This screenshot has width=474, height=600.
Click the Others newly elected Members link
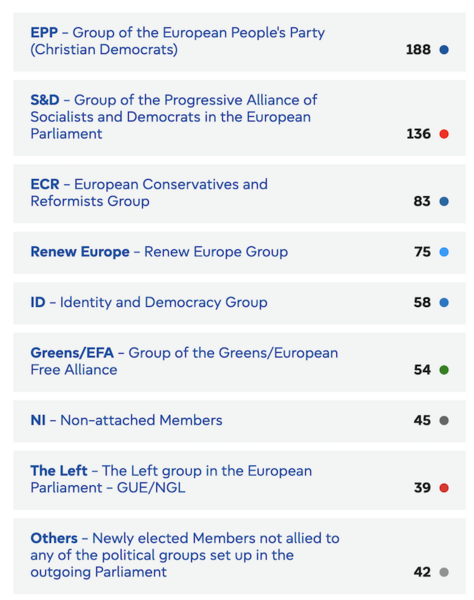(185, 555)
